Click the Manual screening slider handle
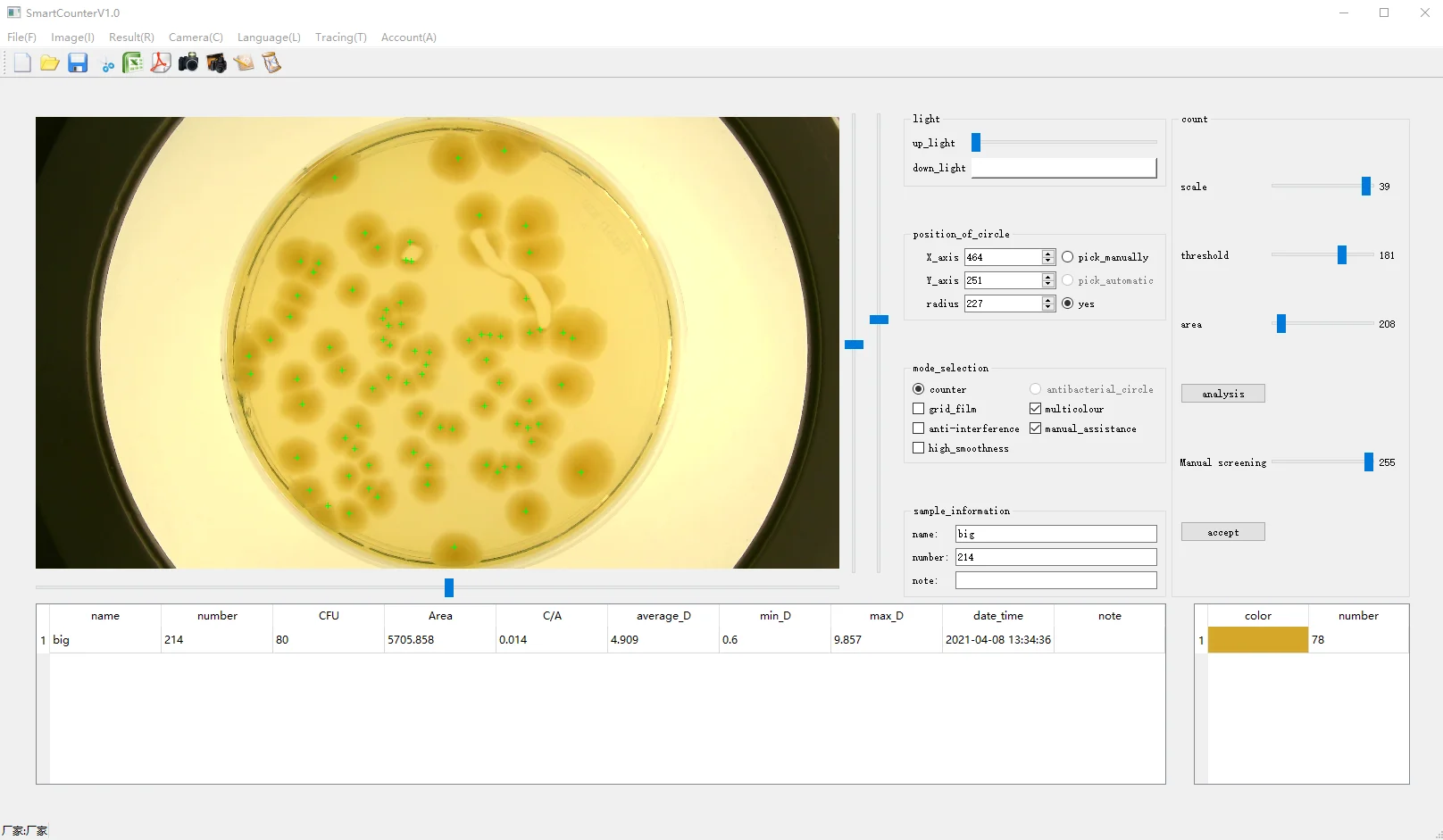1443x840 pixels. 1368,462
